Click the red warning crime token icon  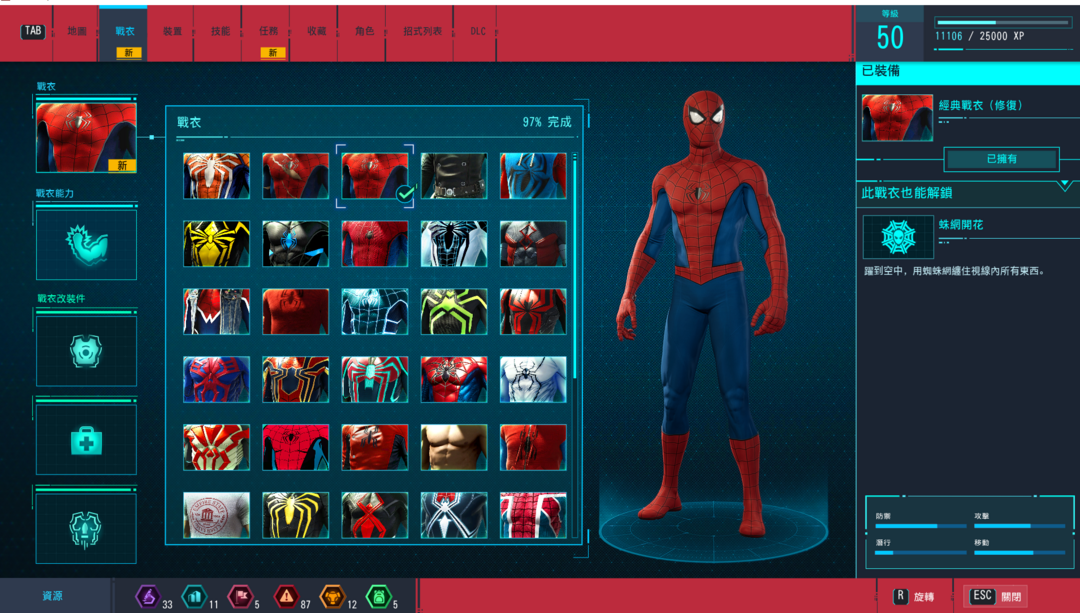[x=287, y=596]
